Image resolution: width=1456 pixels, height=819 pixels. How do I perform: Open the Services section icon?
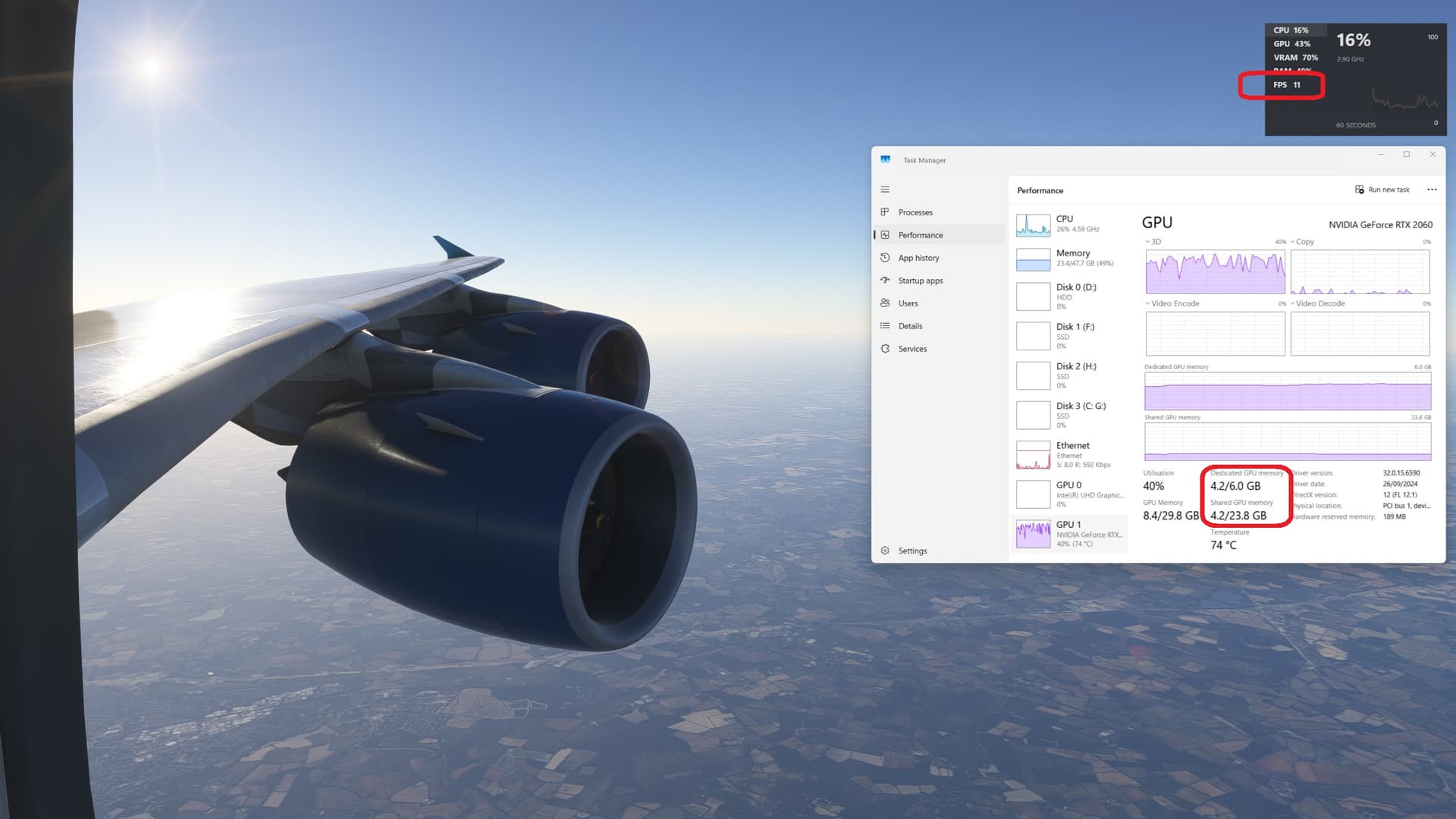point(886,349)
